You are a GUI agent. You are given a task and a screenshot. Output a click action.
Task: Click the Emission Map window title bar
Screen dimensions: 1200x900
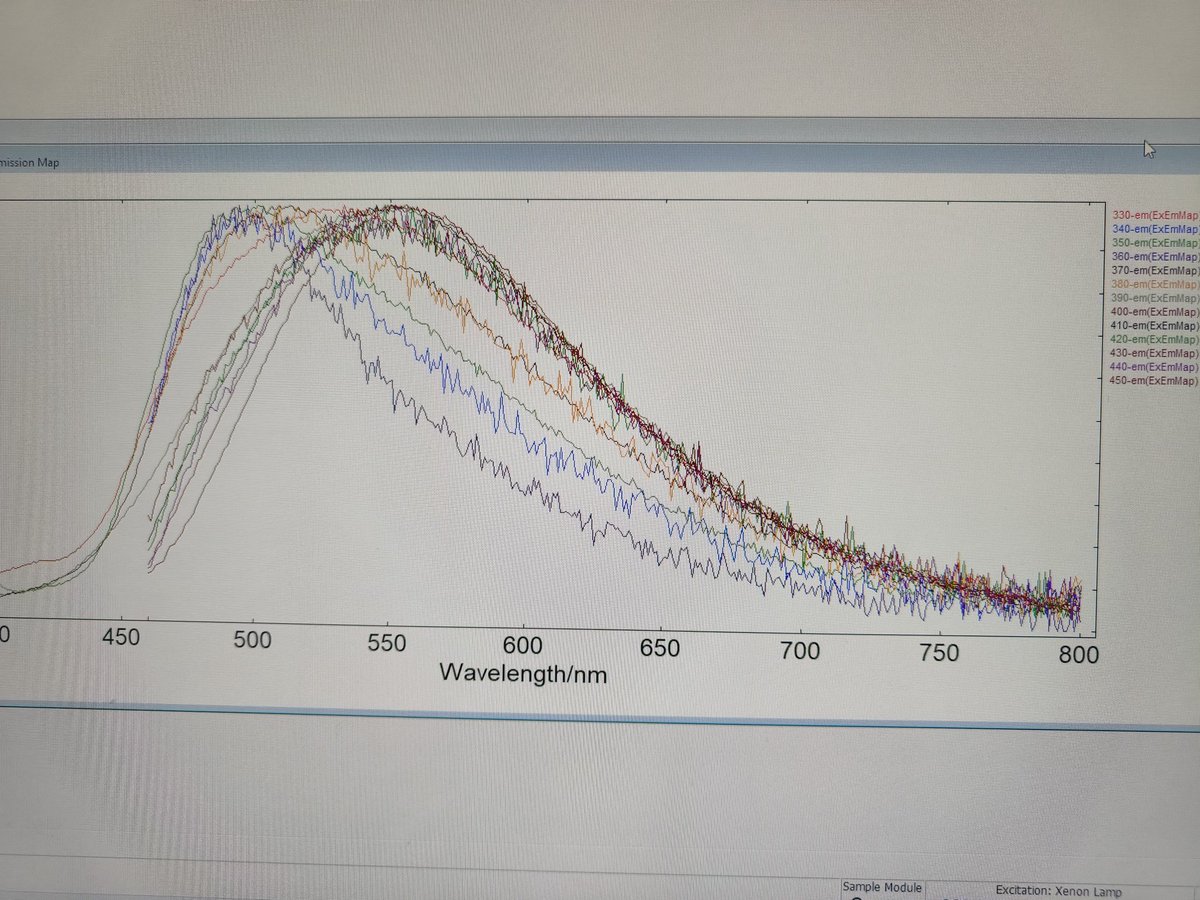(x=600, y=162)
